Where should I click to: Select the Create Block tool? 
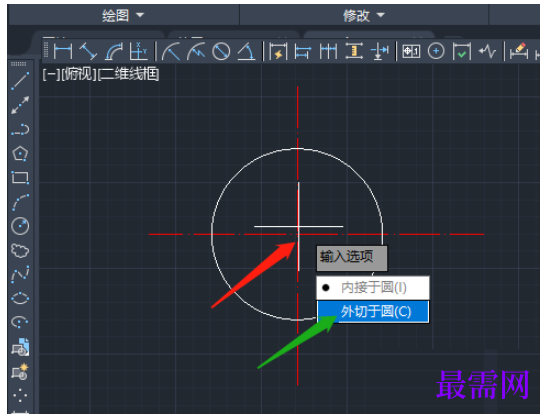pyautogui.click(x=20, y=372)
